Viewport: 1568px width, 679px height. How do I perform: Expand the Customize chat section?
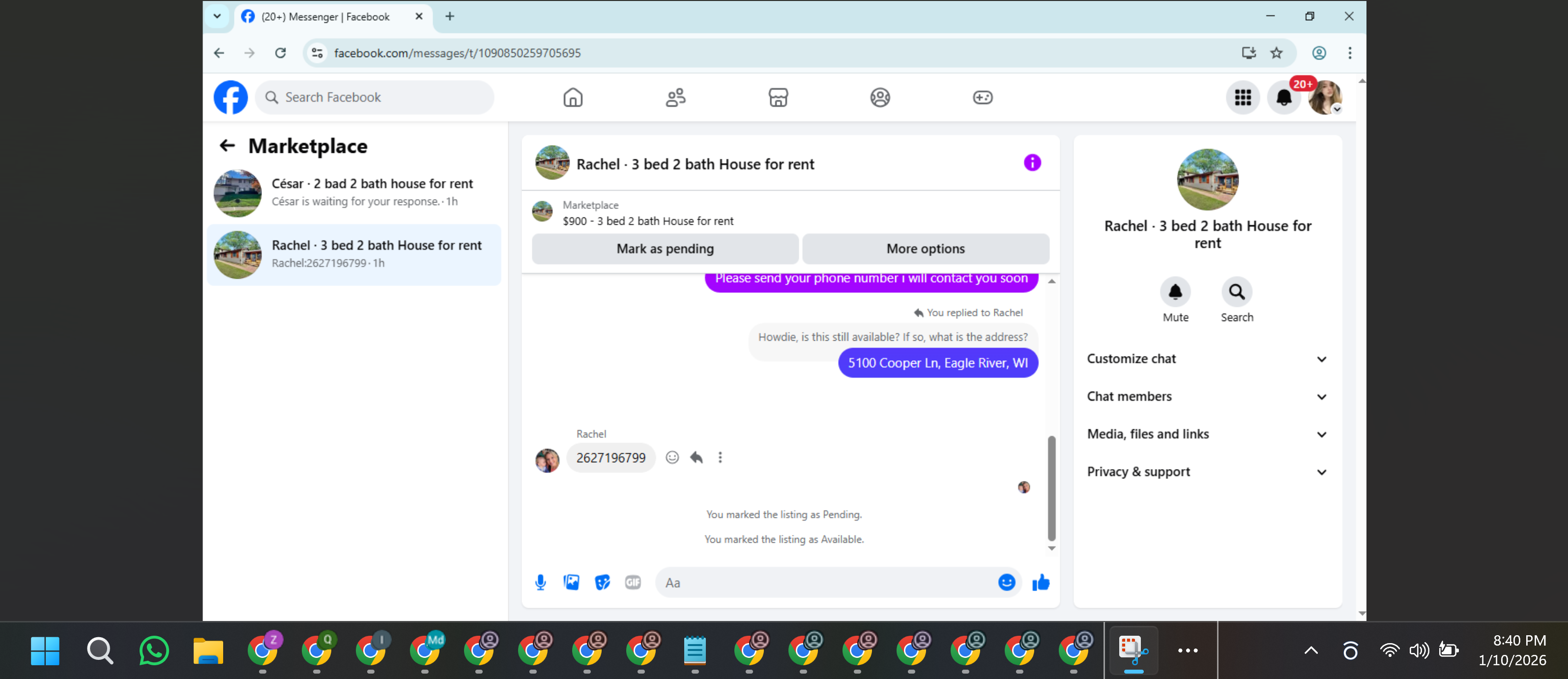click(x=1207, y=359)
